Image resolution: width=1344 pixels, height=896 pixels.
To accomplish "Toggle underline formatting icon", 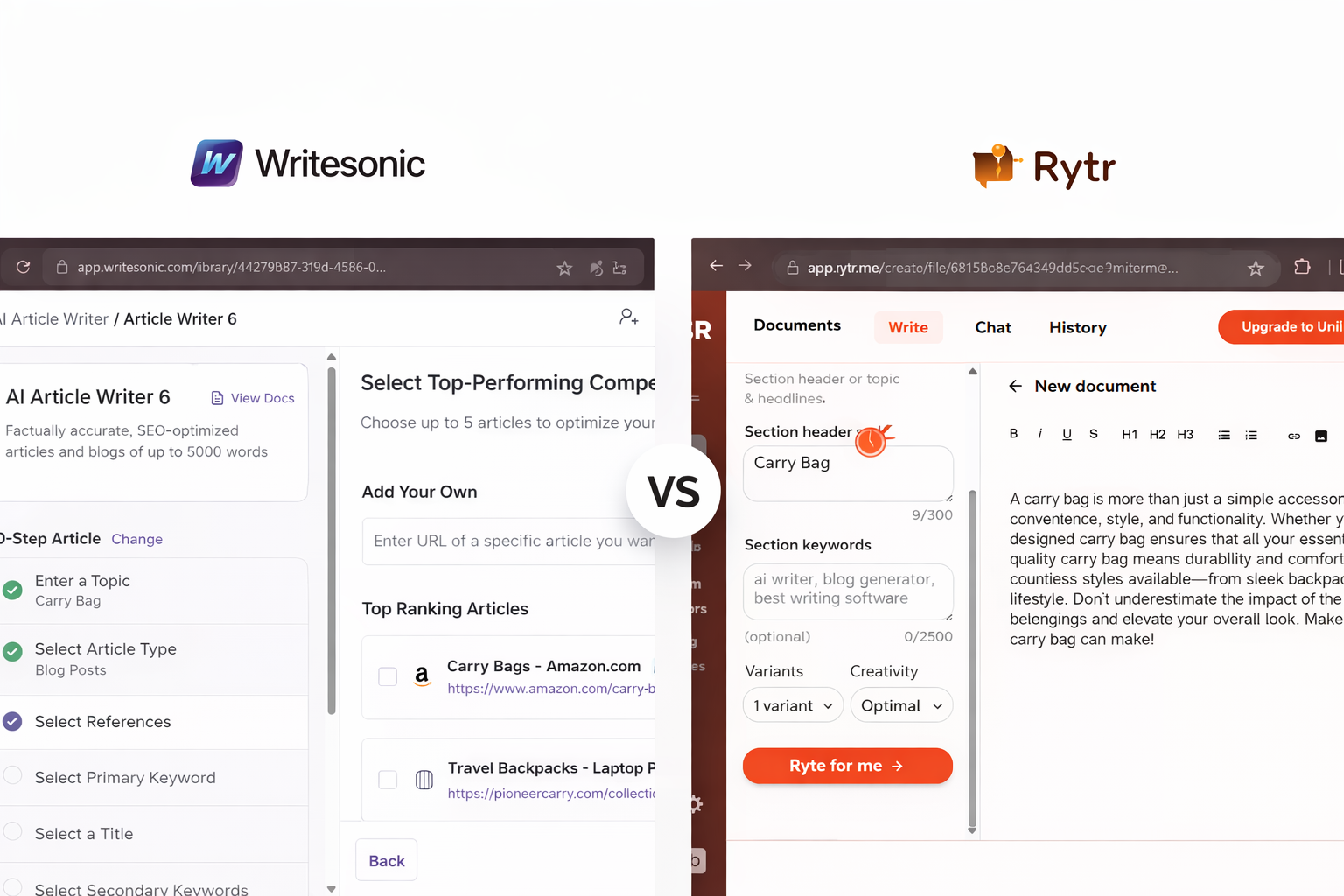I will coord(1067,434).
